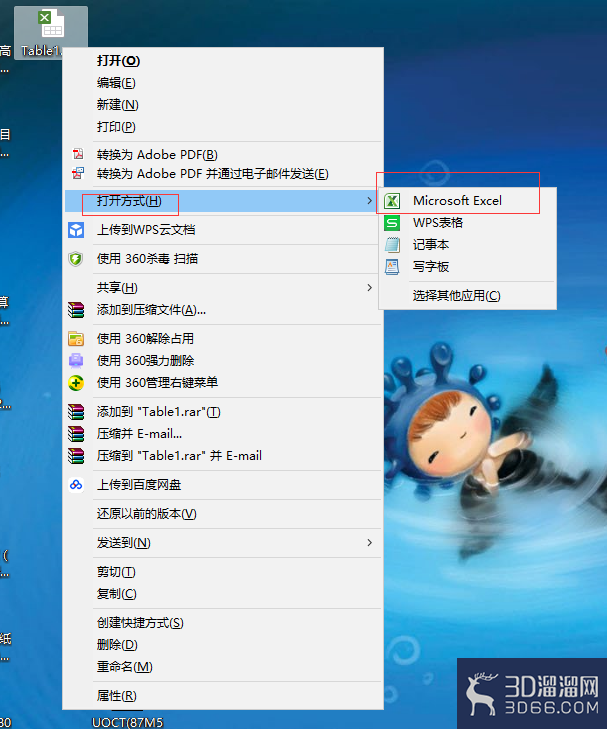Viewport: 607px width, 729px height.
Task: Click the WPS cloud upload cube icon
Action: point(76,230)
